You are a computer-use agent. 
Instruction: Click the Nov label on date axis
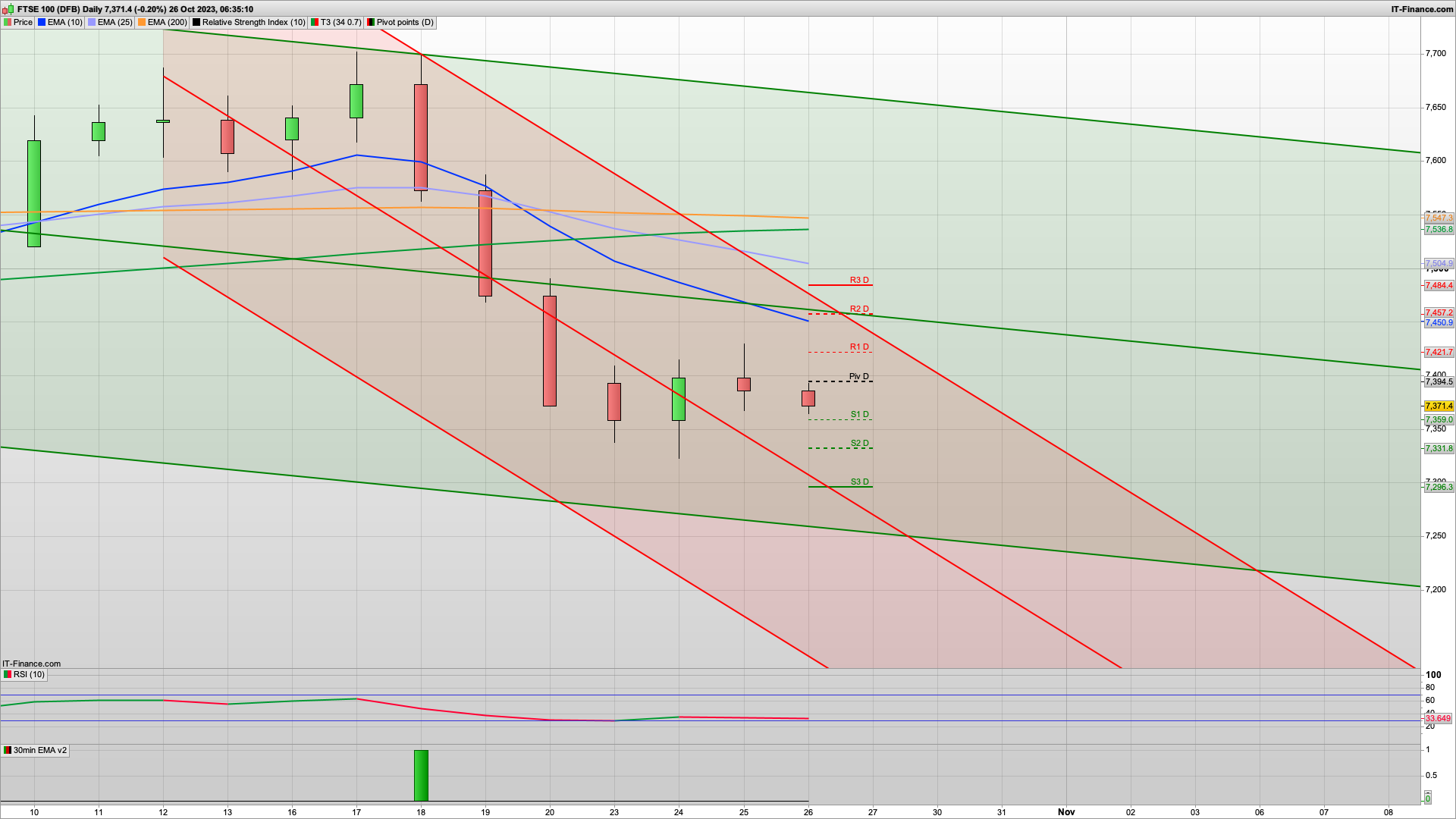[x=1066, y=811]
